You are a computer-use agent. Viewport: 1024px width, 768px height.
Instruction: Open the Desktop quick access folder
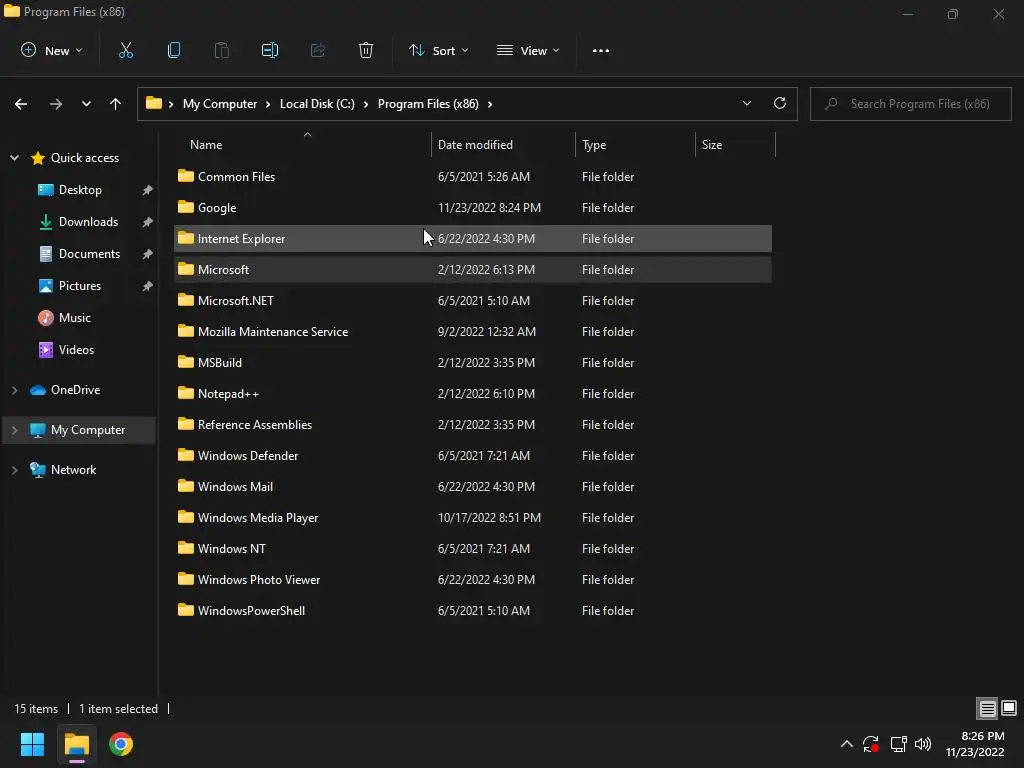pyautogui.click(x=80, y=190)
